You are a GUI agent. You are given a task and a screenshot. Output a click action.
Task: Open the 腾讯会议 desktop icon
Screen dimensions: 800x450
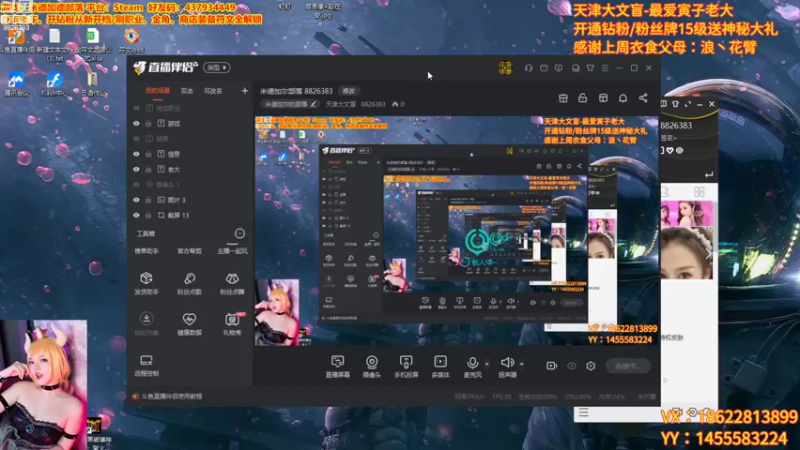(x=16, y=84)
